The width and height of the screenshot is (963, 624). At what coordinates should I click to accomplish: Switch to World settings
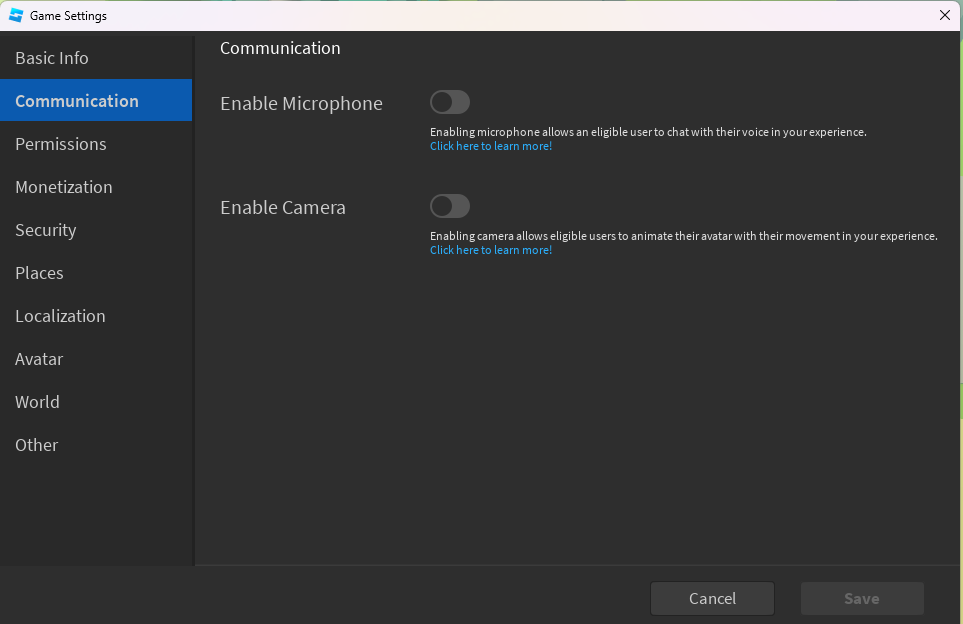pos(96,402)
